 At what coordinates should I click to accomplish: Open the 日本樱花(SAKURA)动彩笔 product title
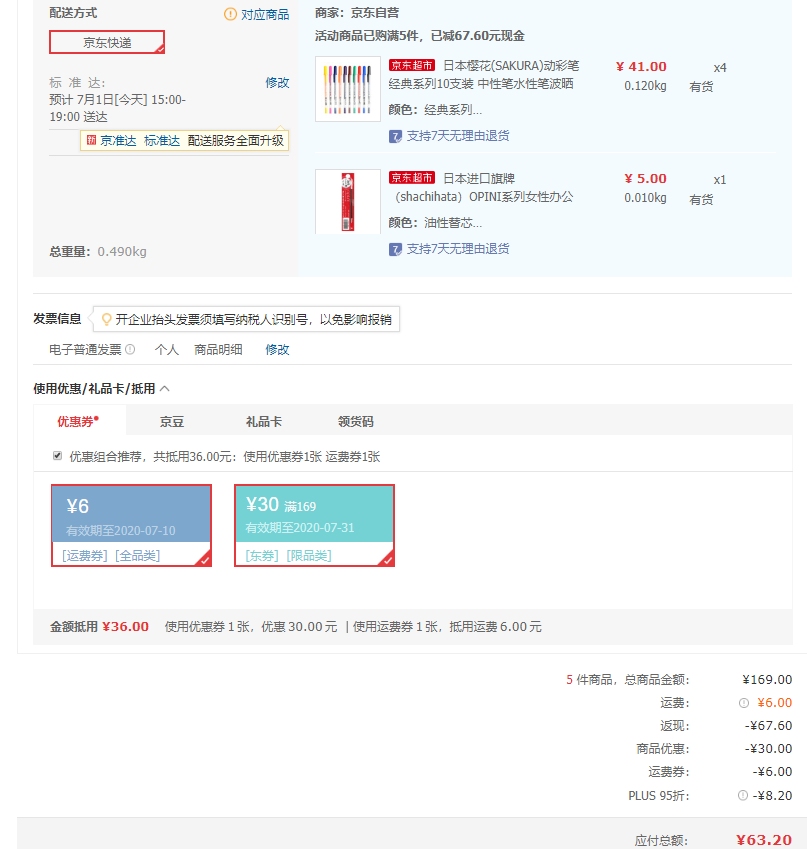(484, 75)
